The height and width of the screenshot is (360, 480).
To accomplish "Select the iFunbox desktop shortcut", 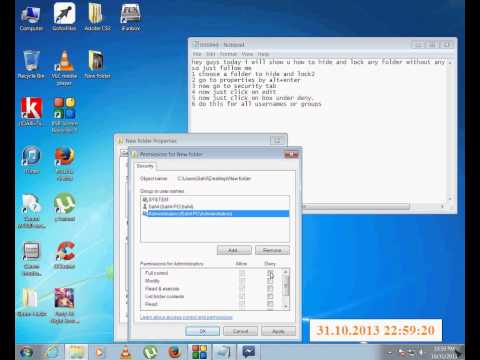I will pyautogui.click(x=131, y=17).
